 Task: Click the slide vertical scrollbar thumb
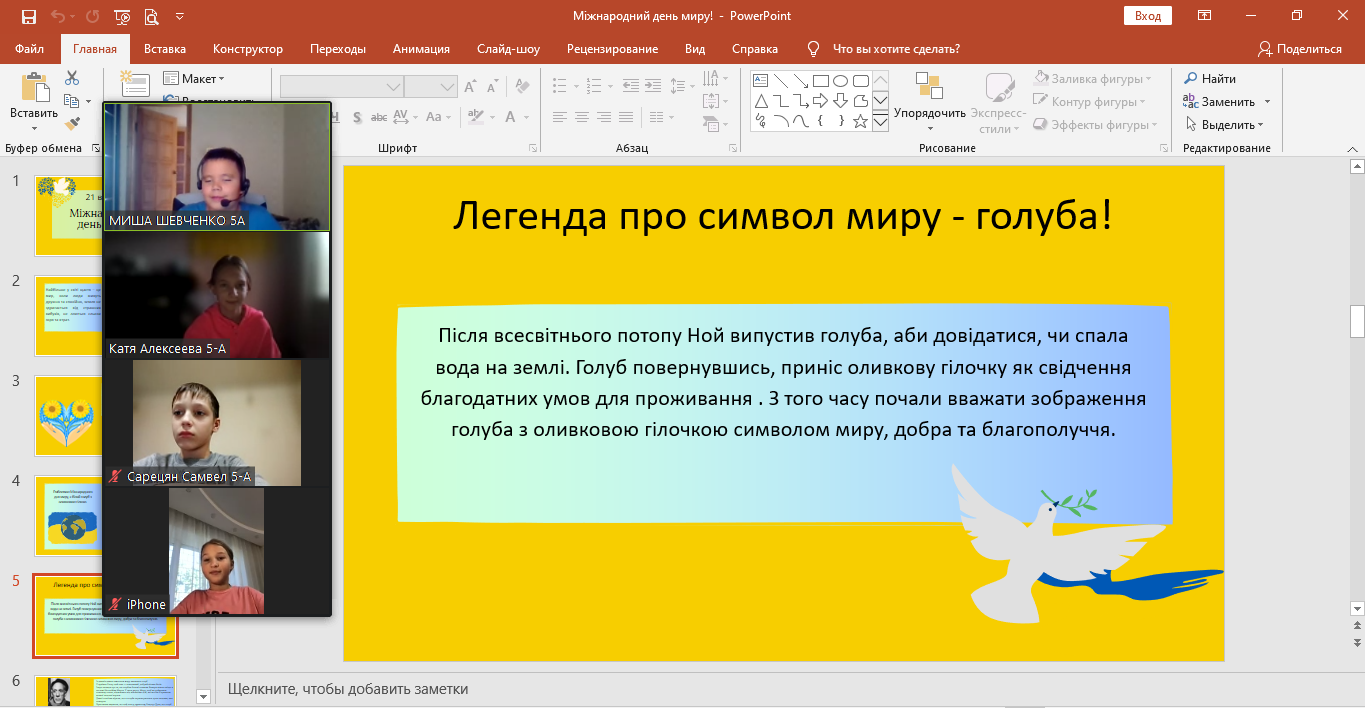pyautogui.click(x=1357, y=321)
